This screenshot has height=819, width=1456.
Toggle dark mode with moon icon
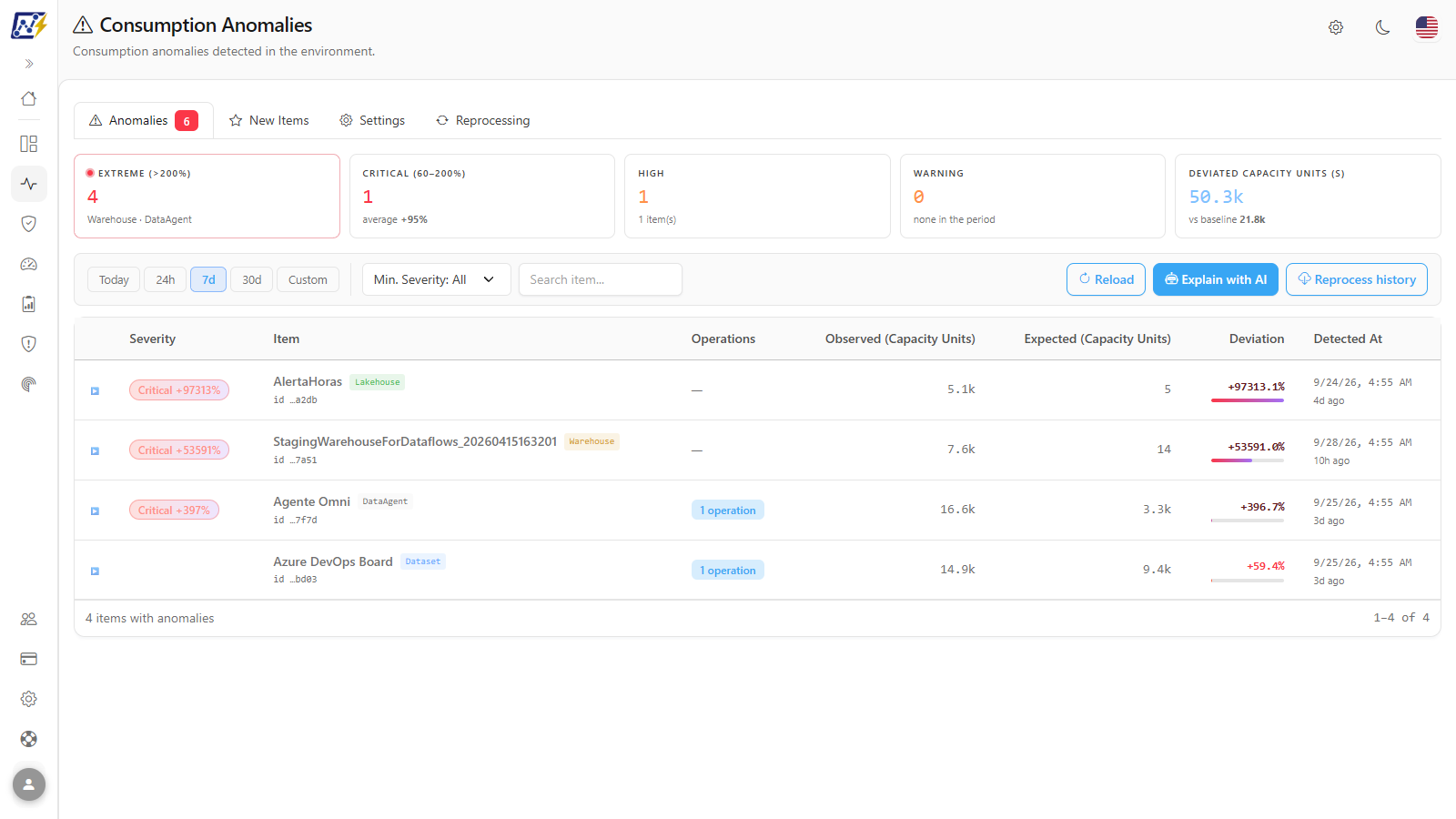(1383, 27)
